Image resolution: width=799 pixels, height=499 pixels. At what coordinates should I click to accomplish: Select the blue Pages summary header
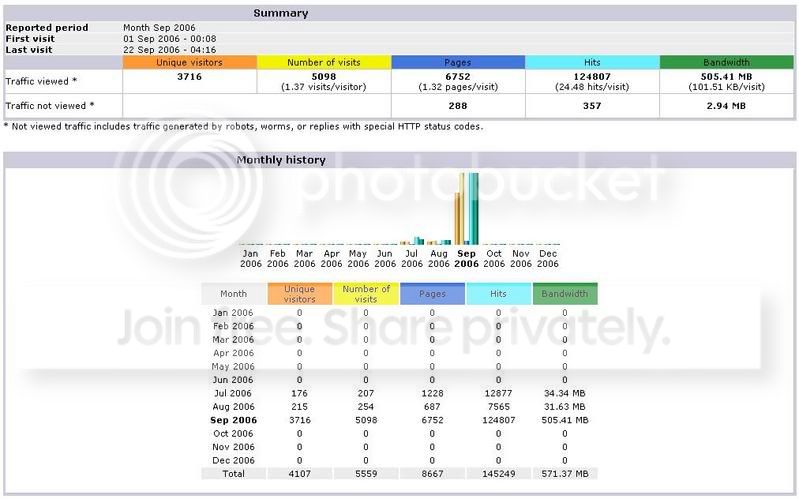458,62
